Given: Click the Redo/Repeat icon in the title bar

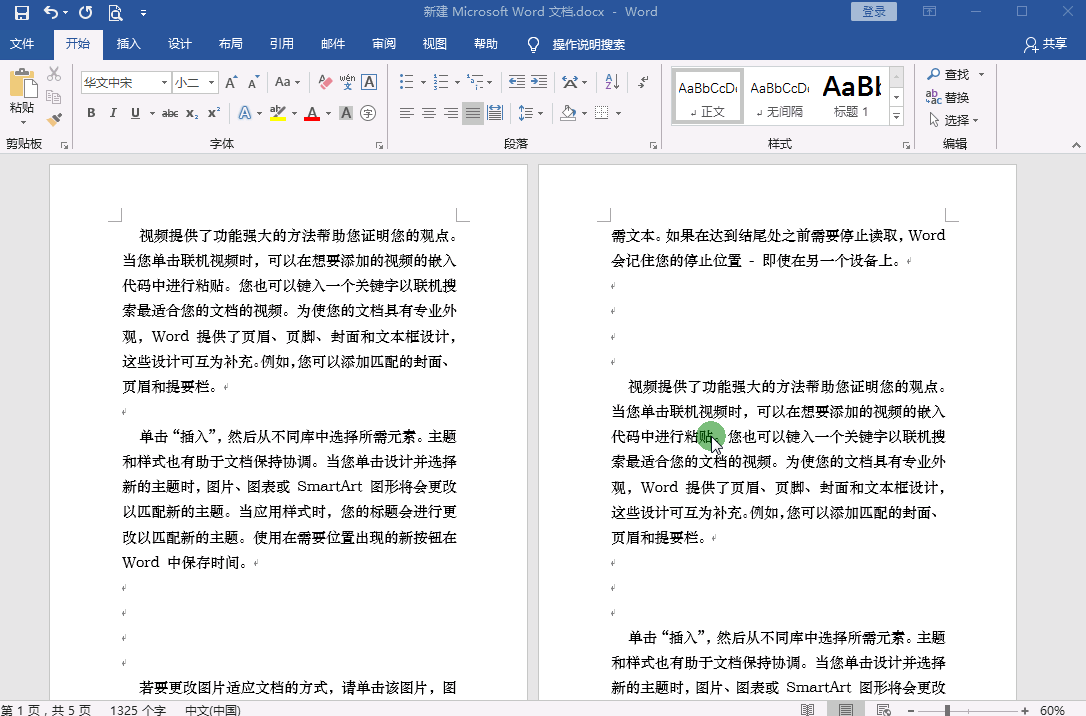Looking at the screenshot, I should point(86,12).
